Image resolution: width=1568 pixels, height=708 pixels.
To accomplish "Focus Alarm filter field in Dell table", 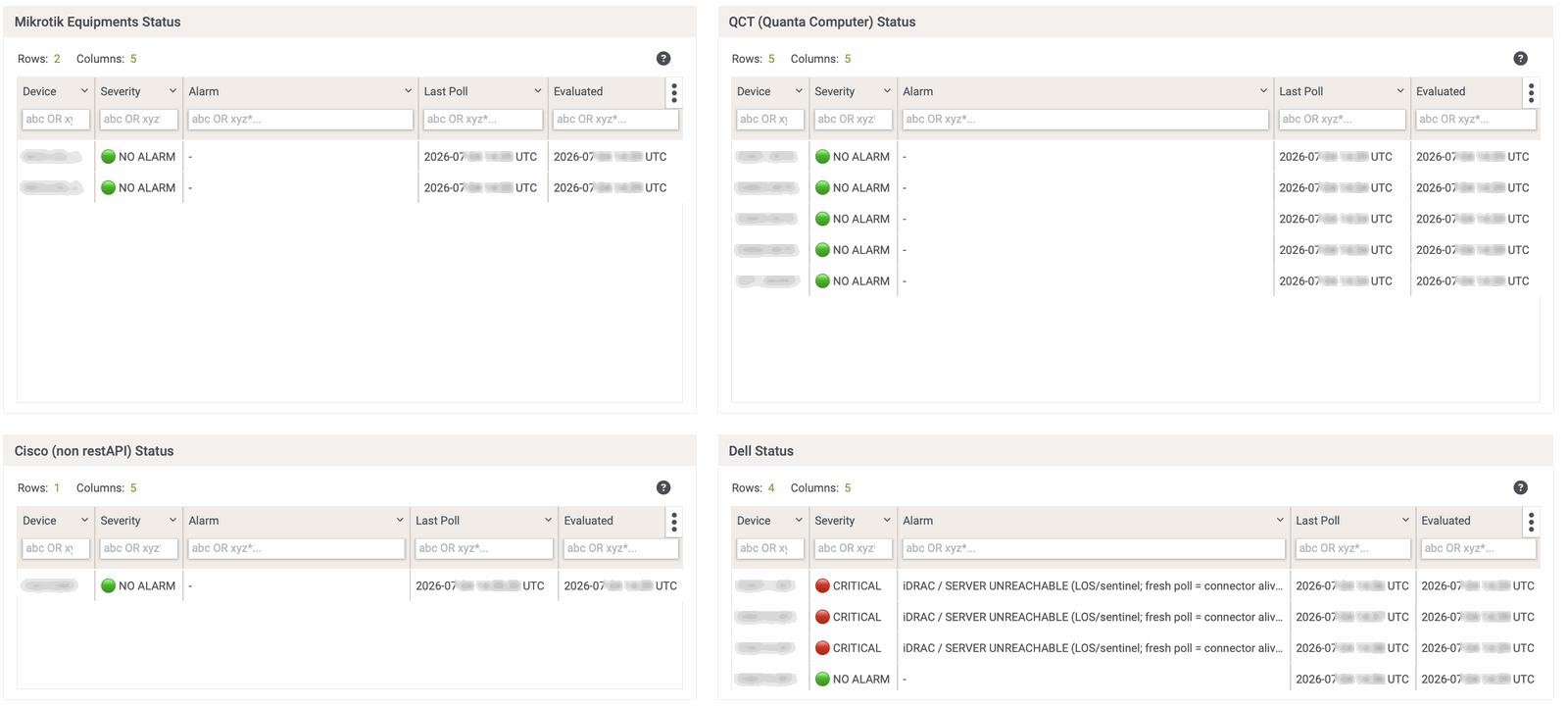I will pyautogui.click(x=1094, y=549).
